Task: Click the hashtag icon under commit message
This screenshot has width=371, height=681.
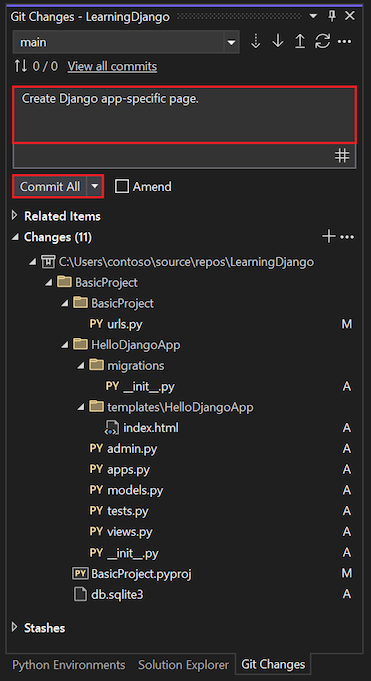Action: tap(342, 155)
